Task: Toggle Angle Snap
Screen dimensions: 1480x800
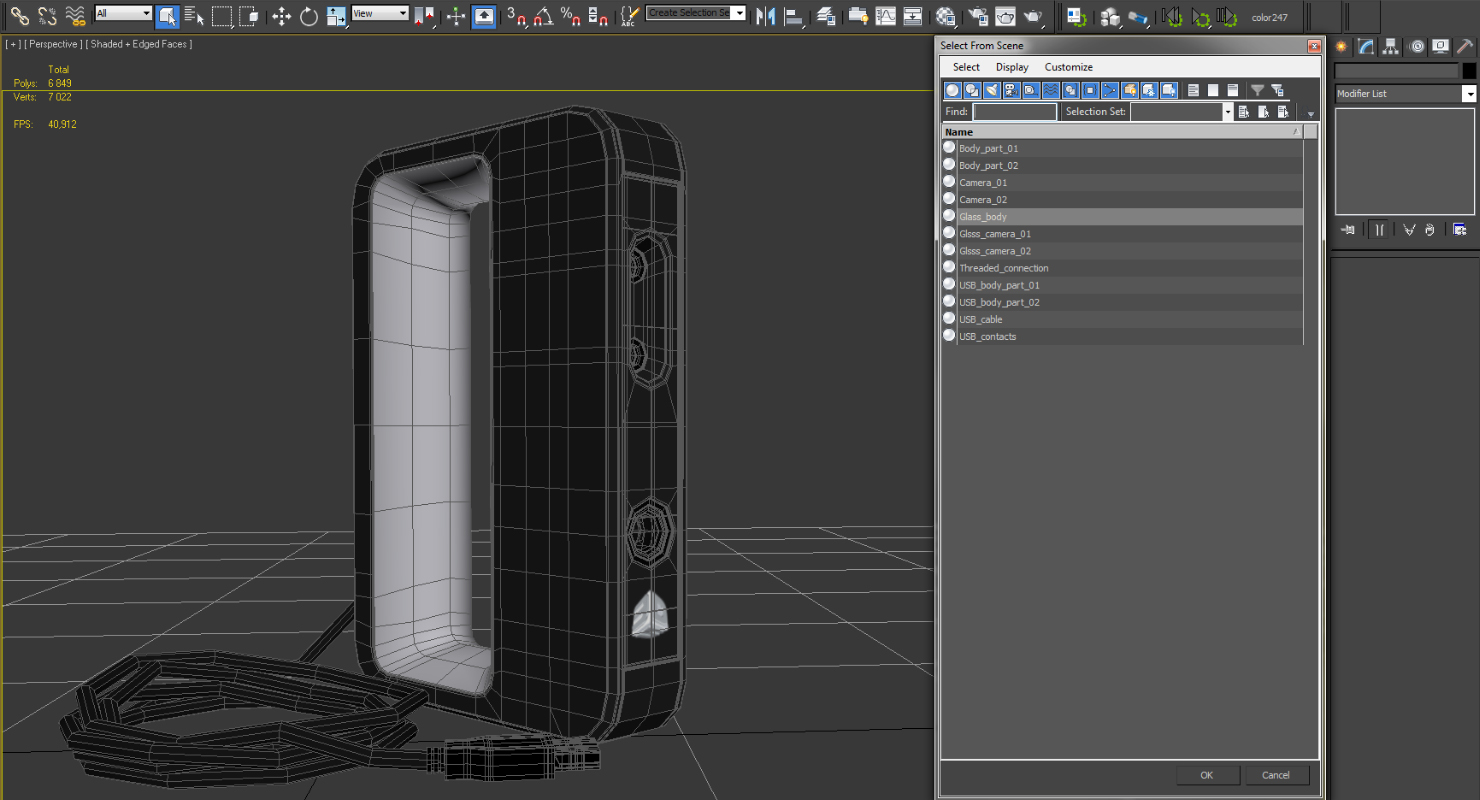Action: pos(543,16)
